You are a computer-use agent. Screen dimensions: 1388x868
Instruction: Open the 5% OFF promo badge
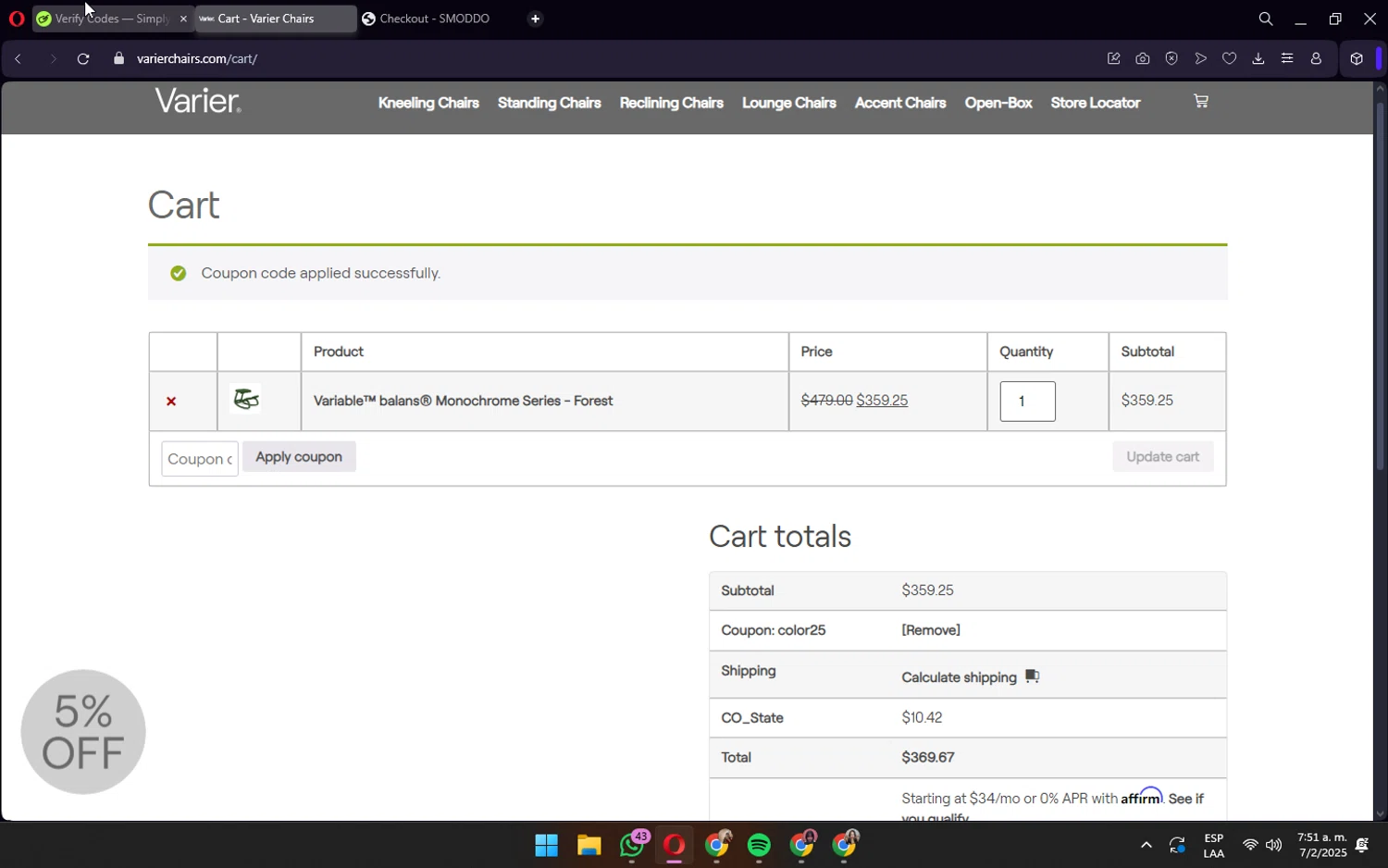[83, 732]
